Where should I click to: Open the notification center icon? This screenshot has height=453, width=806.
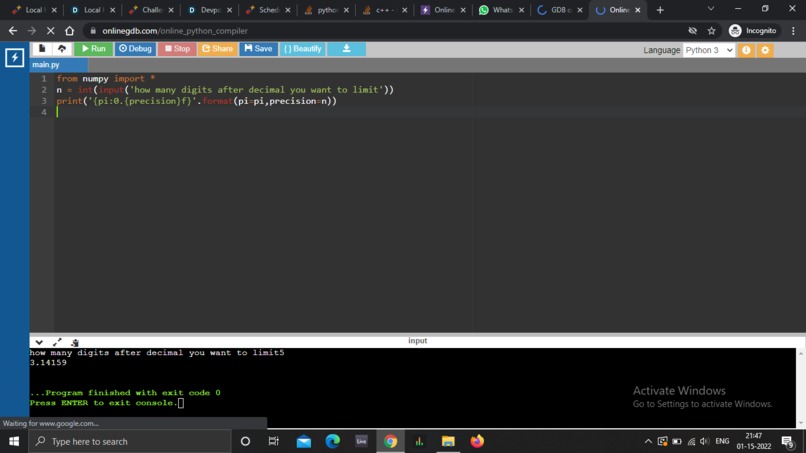[x=787, y=441]
